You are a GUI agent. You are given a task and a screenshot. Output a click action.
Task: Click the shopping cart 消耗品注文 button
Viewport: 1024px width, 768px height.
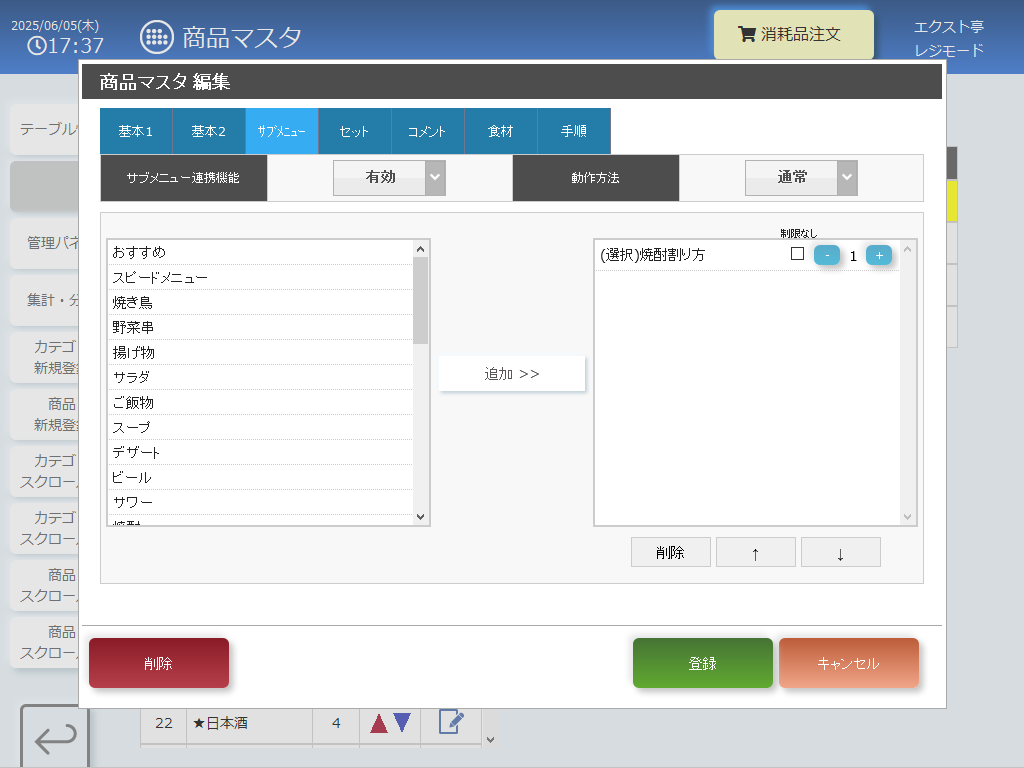click(x=793, y=35)
